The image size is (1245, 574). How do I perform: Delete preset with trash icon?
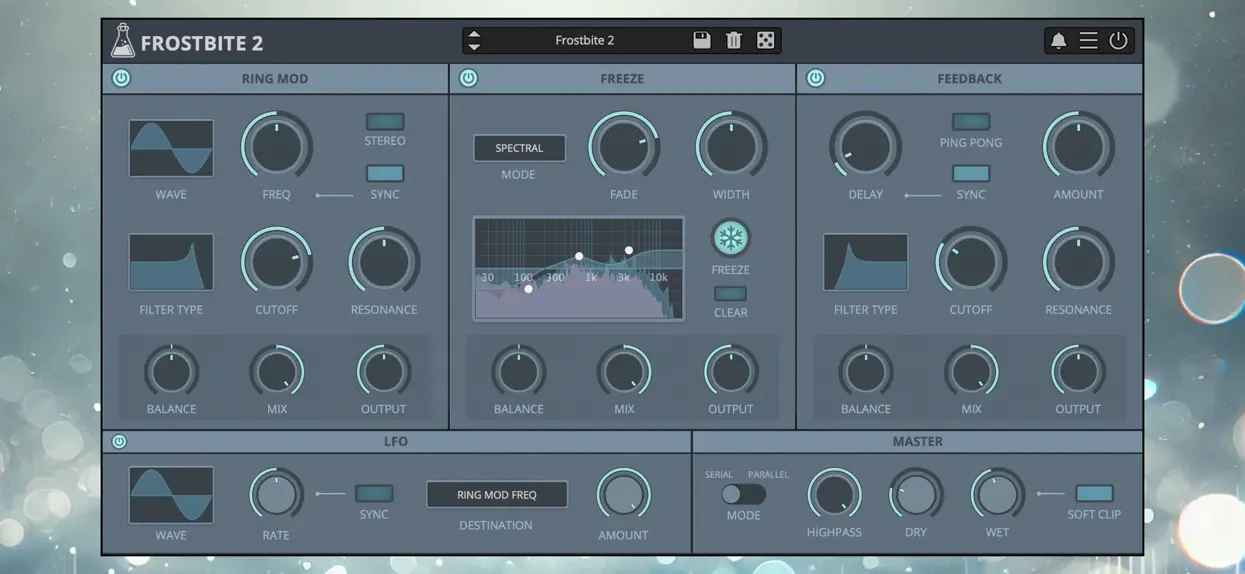(734, 41)
